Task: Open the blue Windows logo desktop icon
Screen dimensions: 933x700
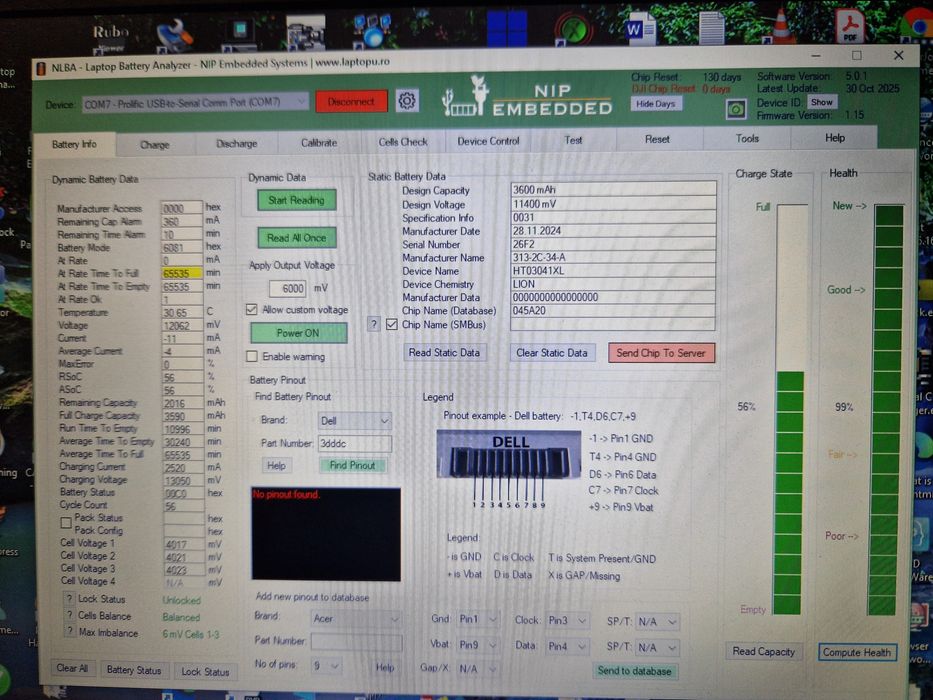Action: tap(507, 29)
